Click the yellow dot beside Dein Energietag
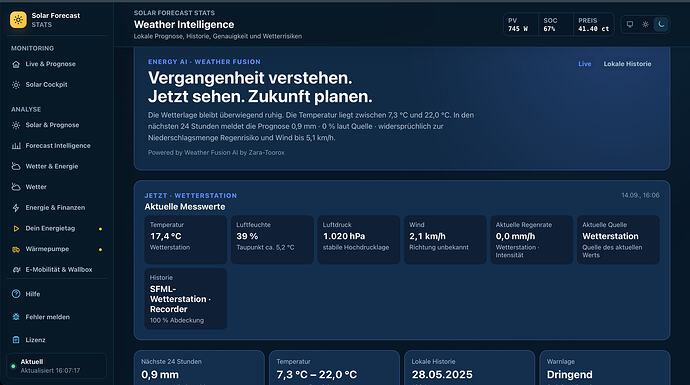Image resolution: width=690 pixels, height=385 pixels. pos(100,229)
